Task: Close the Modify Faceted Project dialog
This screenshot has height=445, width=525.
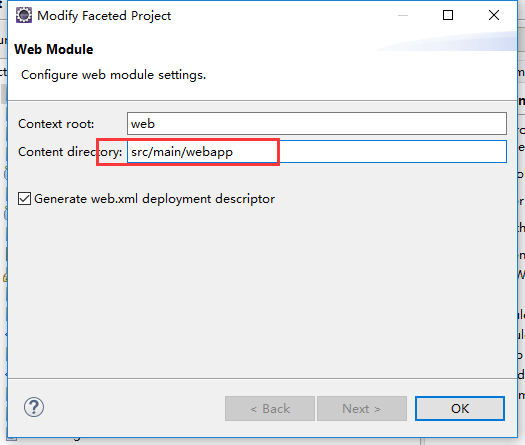Action: pos(494,15)
